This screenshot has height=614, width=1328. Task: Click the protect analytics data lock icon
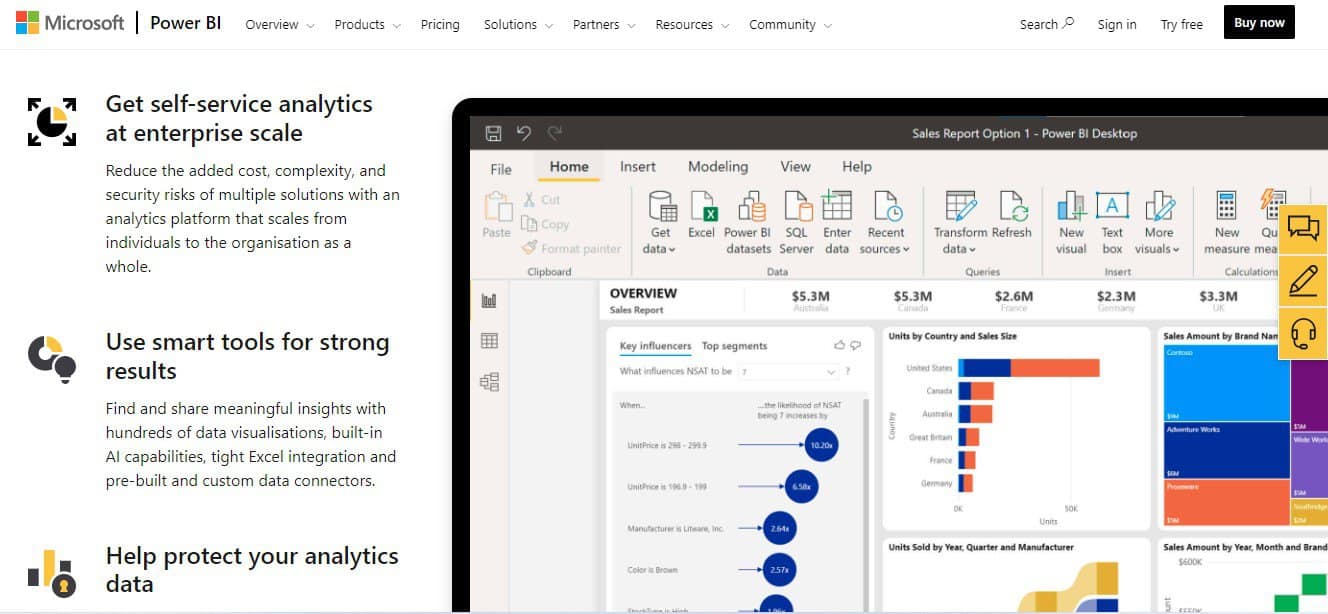tap(52, 573)
